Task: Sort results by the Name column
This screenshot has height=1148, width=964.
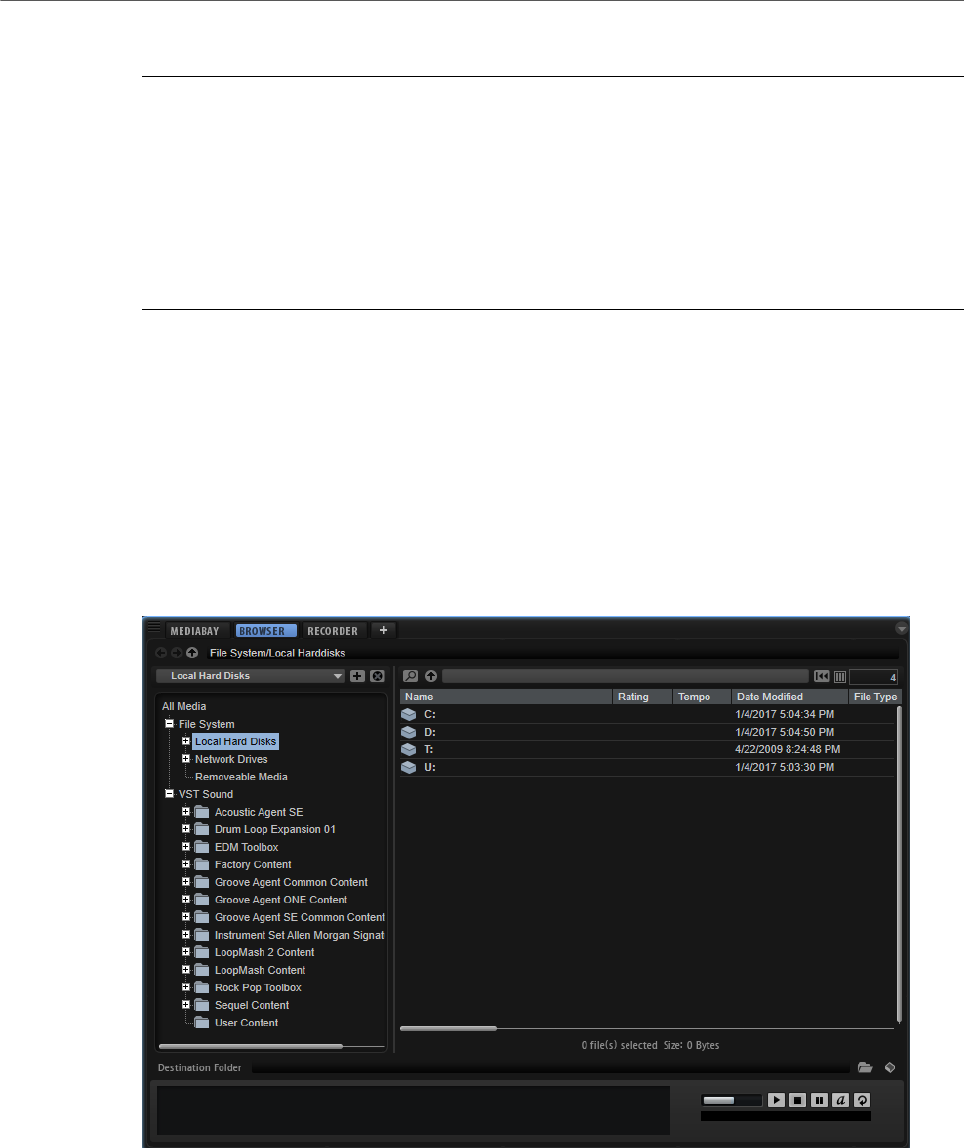Action: 506,696
